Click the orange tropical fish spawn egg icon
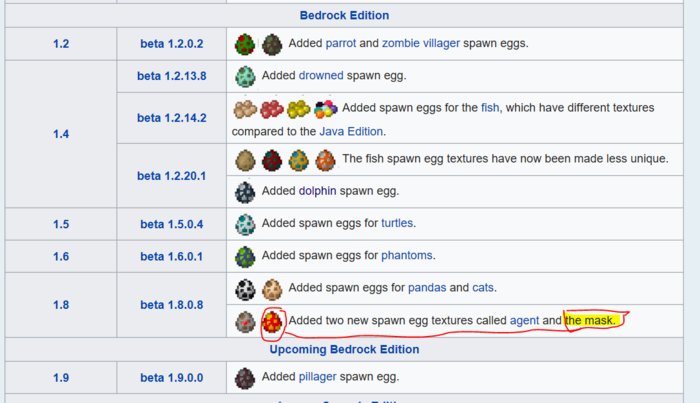 [325, 160]
